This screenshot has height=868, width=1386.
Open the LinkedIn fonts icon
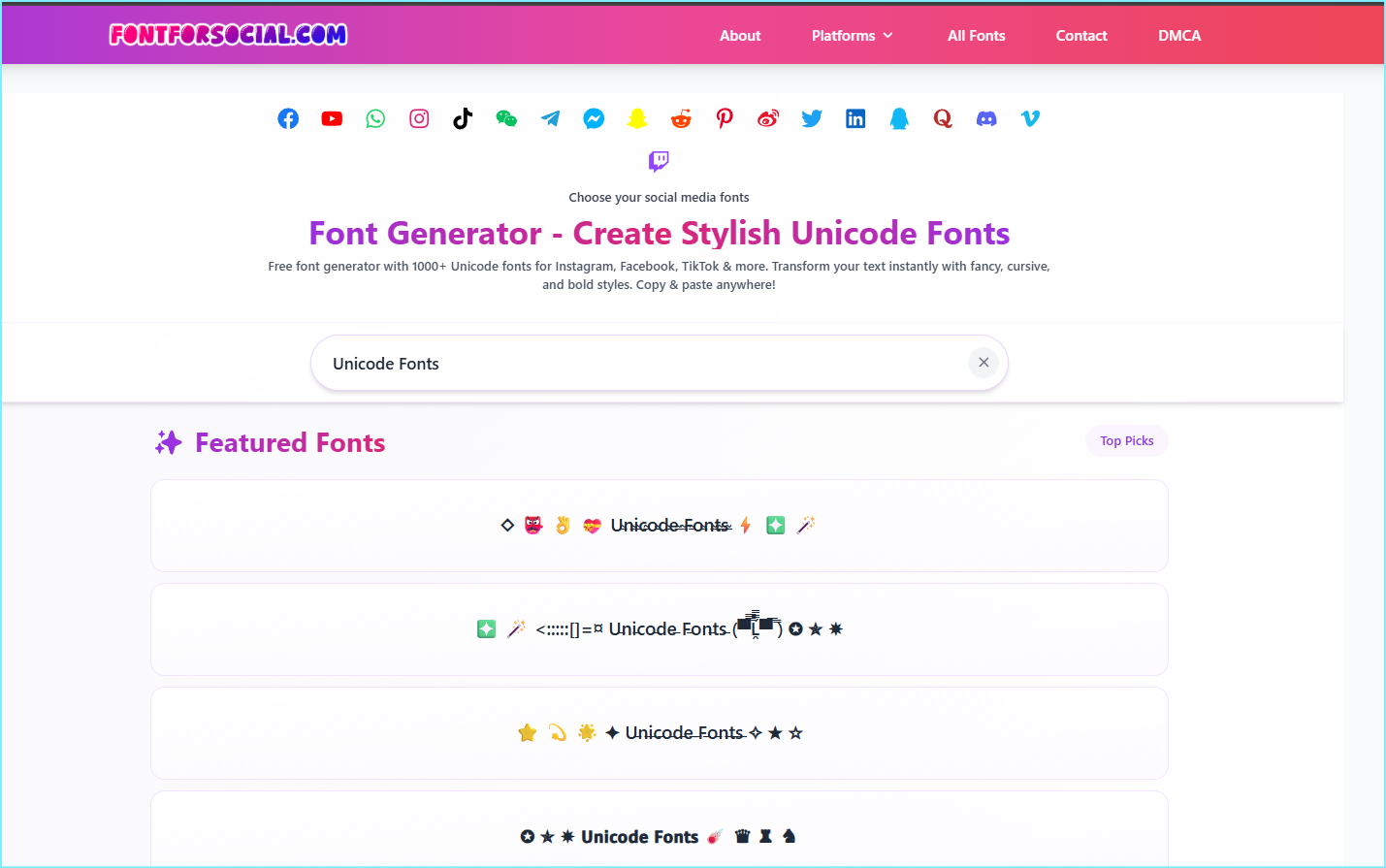[x=855, y=118]
